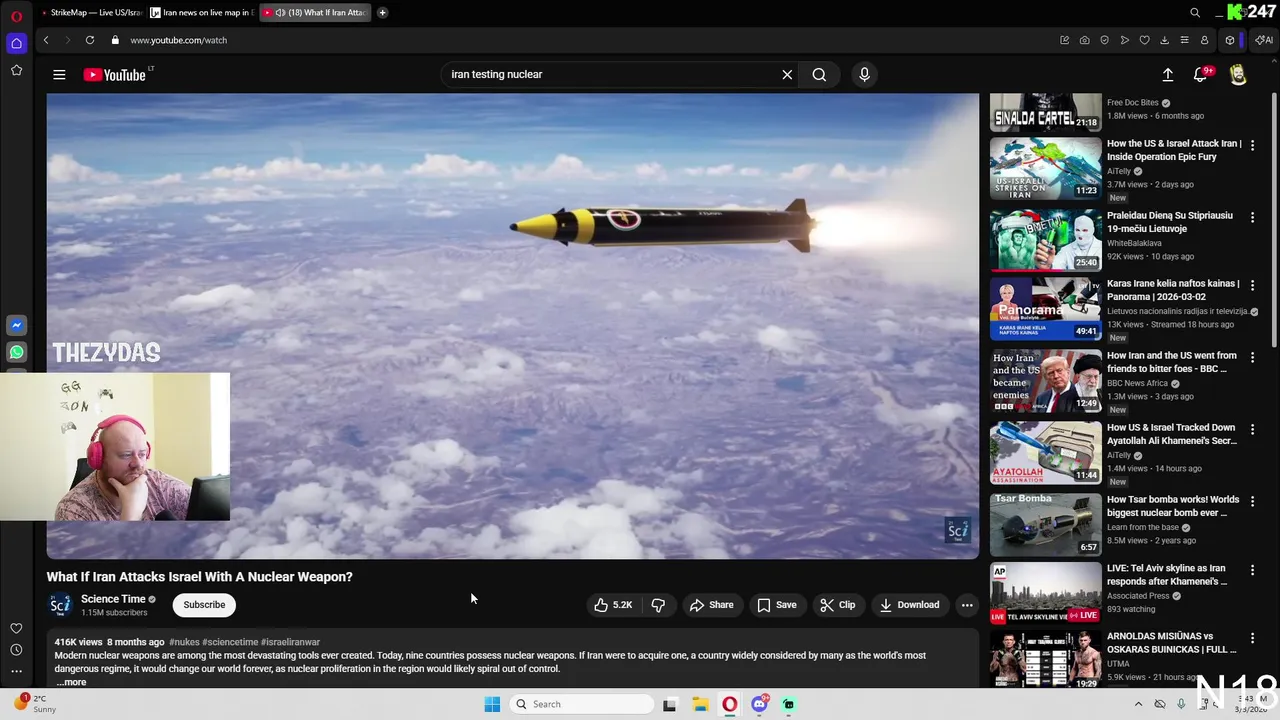Image resolution: width=1280 pixels, height=720 pixels.
Task: Open the edit page note icon
Action: 1065,40
